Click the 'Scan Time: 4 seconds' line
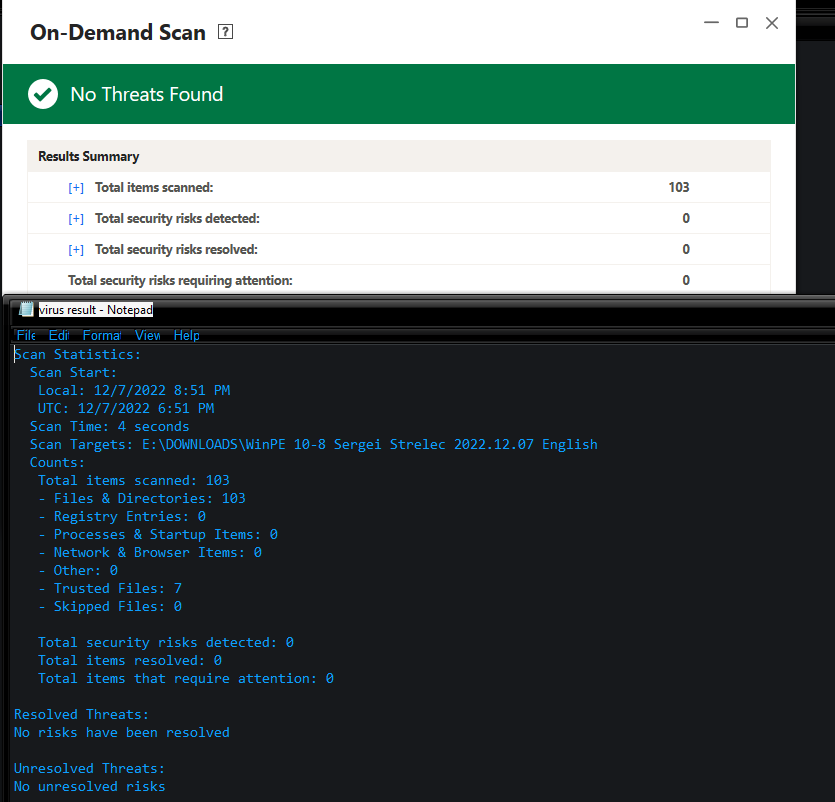 [x=109, y=427]
